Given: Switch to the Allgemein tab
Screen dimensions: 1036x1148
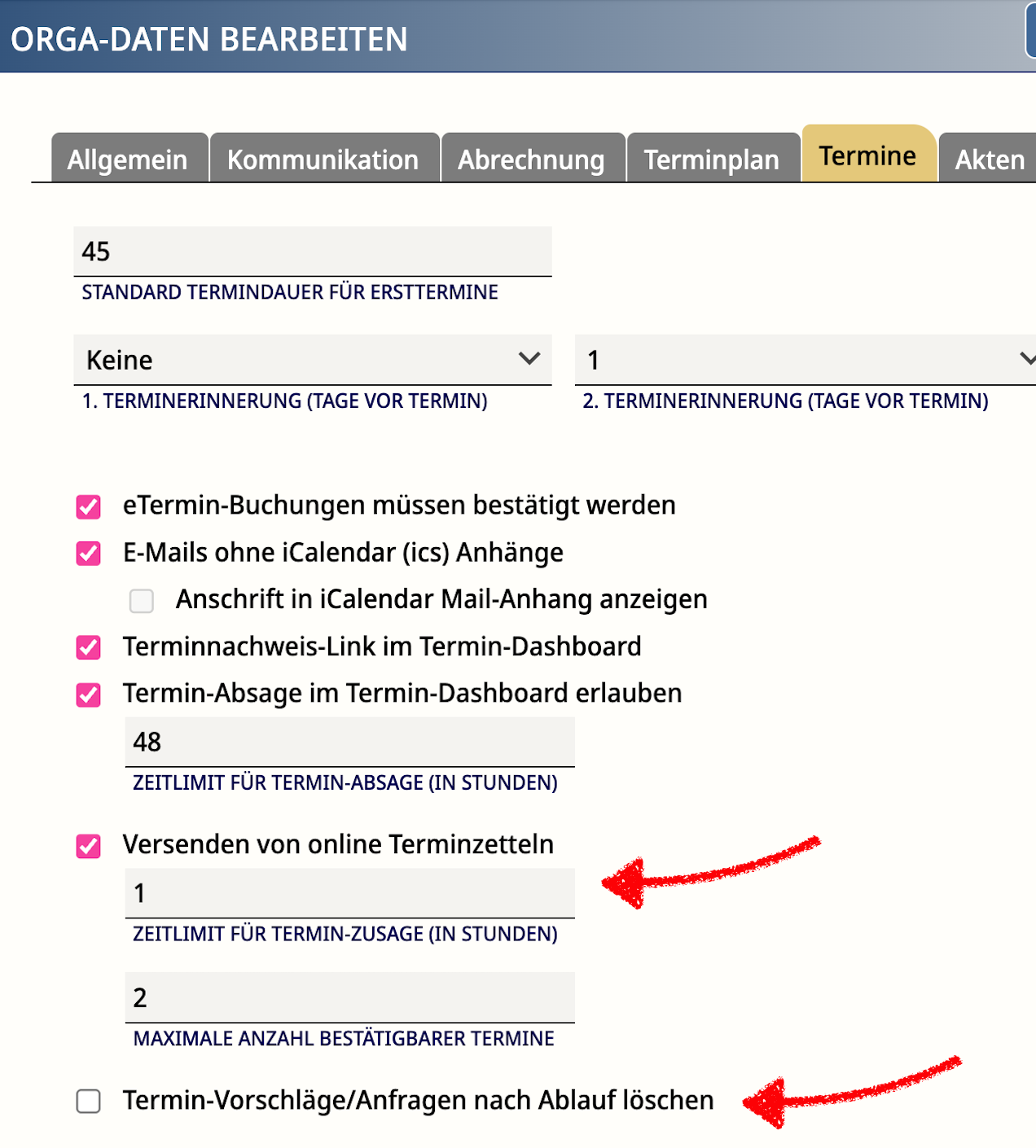Looking at the screenshot, I should pyautogui.click(x=129, y=159).
